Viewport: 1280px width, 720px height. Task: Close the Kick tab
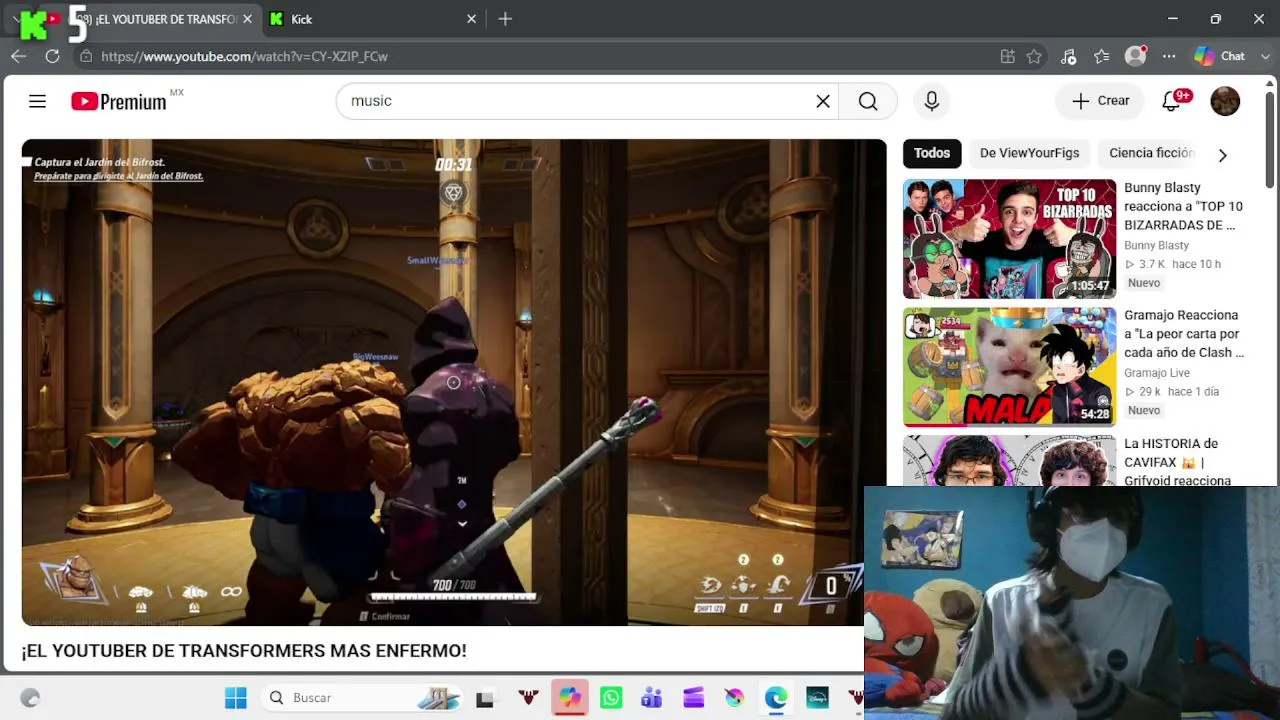click(472, 19)
